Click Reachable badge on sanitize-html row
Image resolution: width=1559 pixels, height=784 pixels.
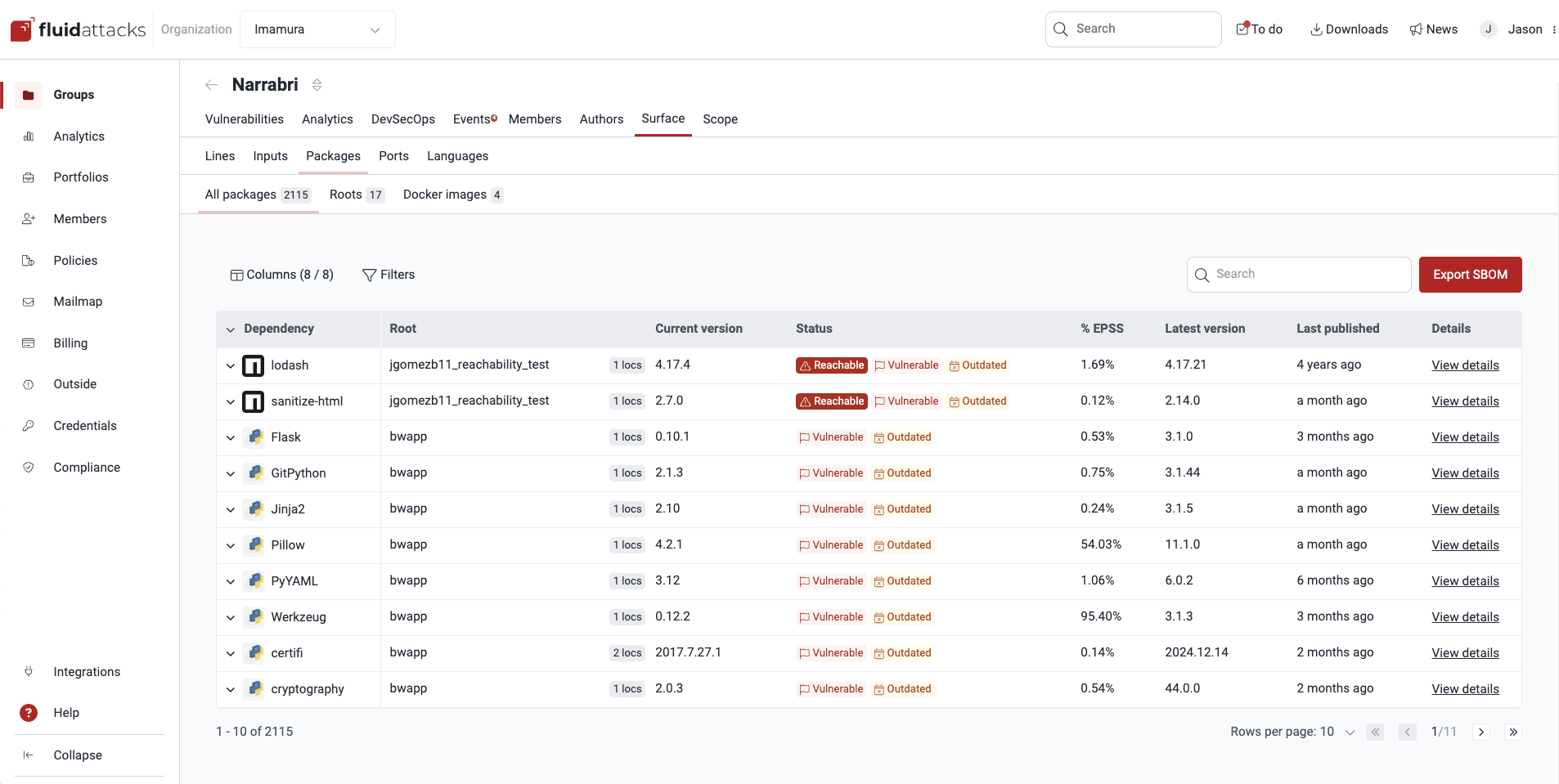coord(832,401)
